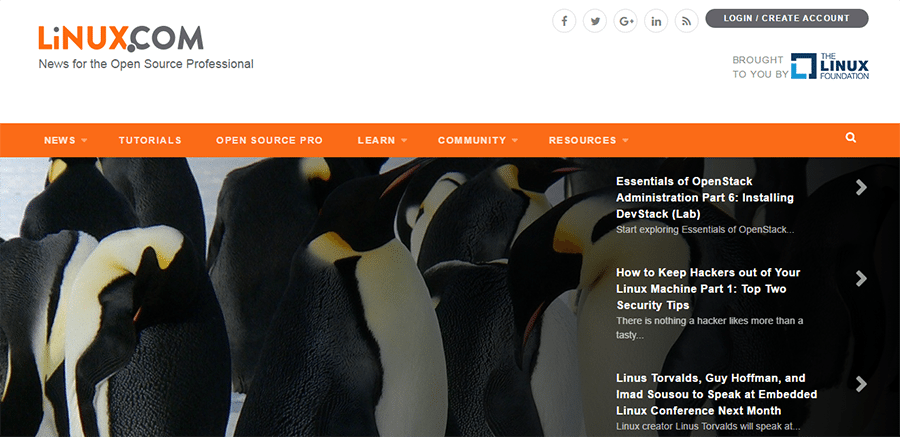Click the search magnifier icon
900x437 pixels.
point(851,138)
